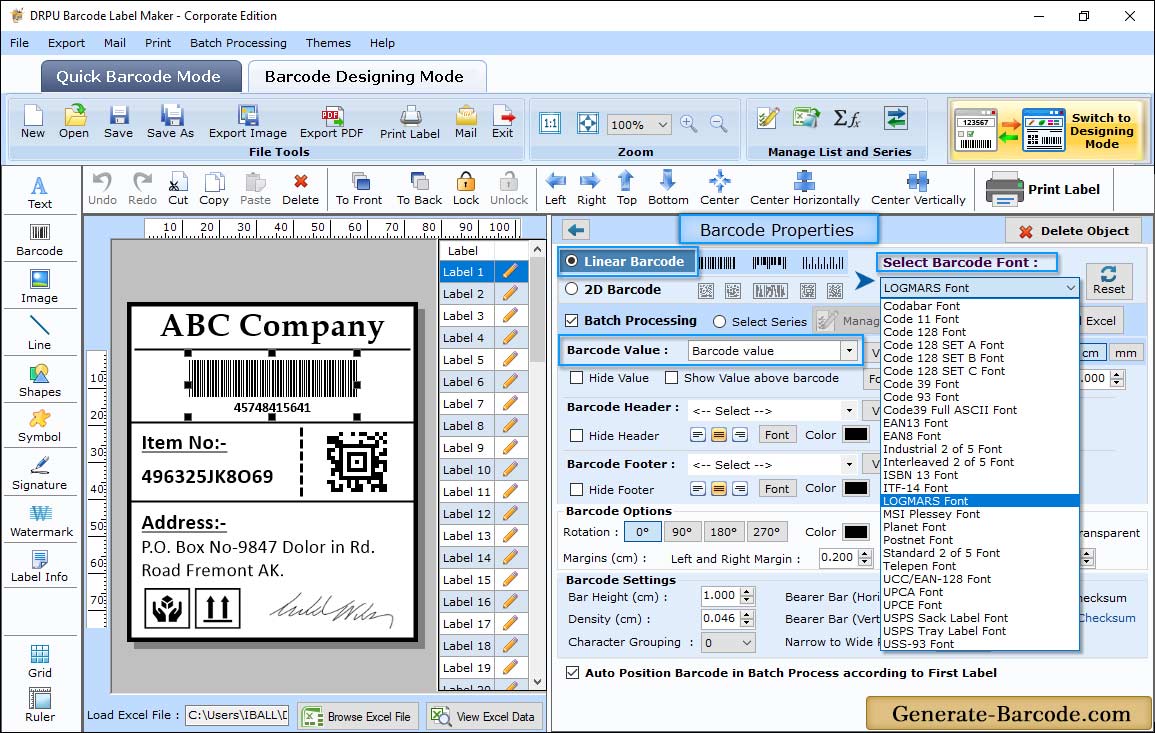Insert a Symbol from sidebar
Viewport: 1155px width, 733px height.
pyautogui.click(x=40, y=427)
